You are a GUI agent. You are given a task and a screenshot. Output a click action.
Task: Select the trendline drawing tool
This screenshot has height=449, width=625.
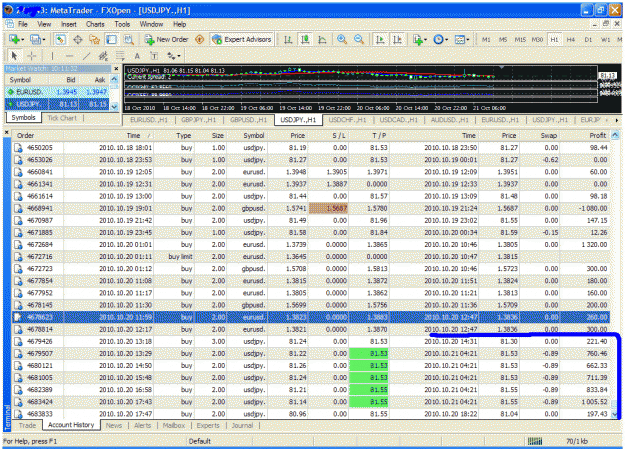(86, 56)
